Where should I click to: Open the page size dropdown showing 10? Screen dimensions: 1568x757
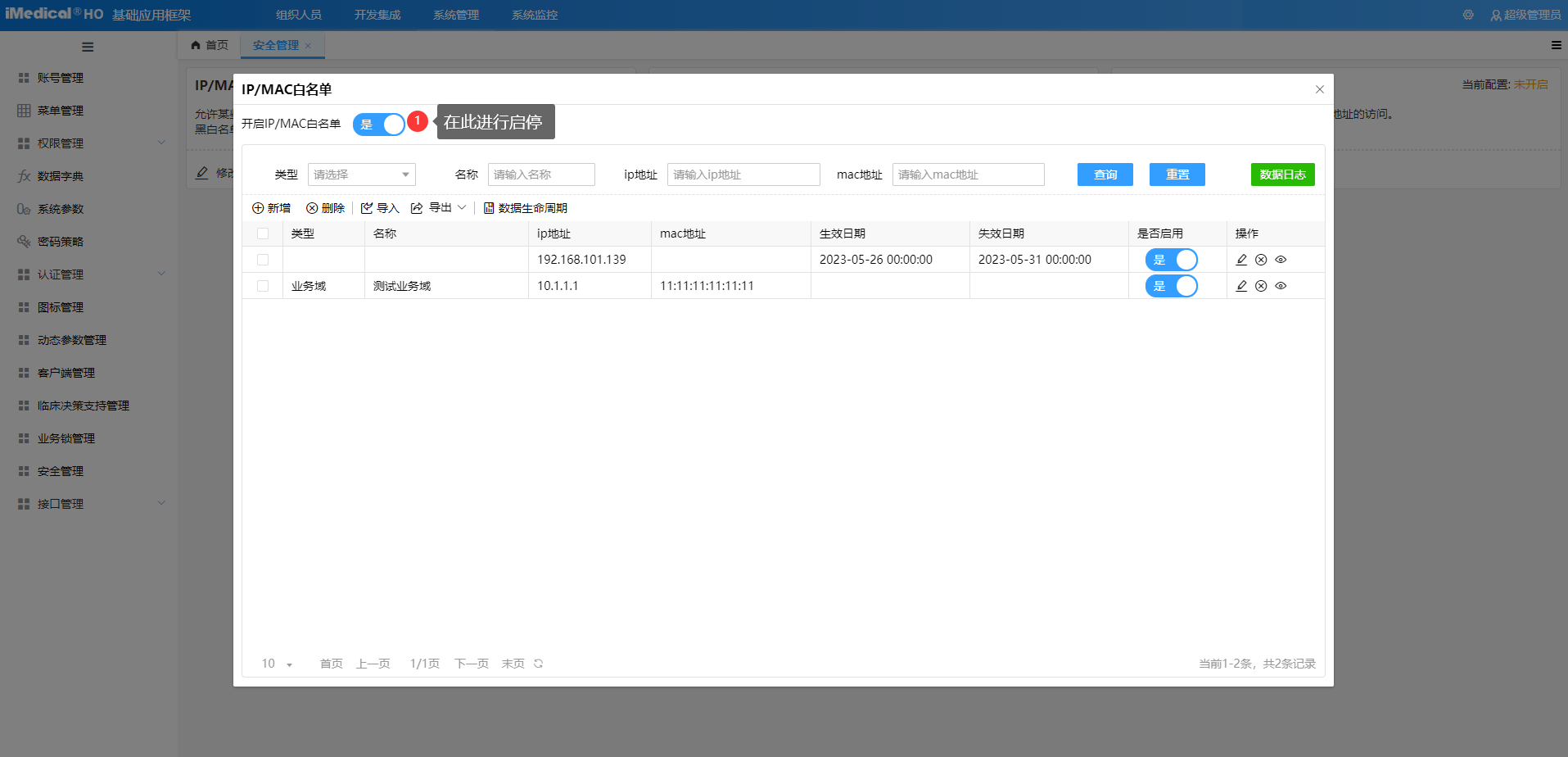pos(278,664)
